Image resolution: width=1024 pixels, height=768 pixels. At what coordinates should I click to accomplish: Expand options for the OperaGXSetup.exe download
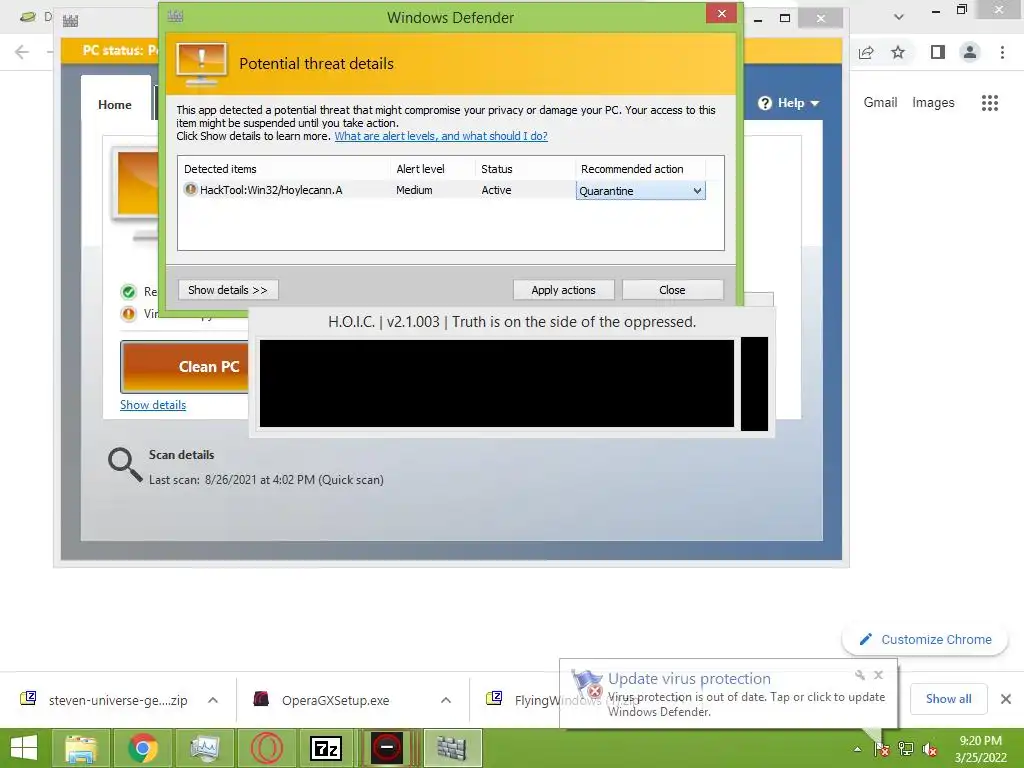446,700
